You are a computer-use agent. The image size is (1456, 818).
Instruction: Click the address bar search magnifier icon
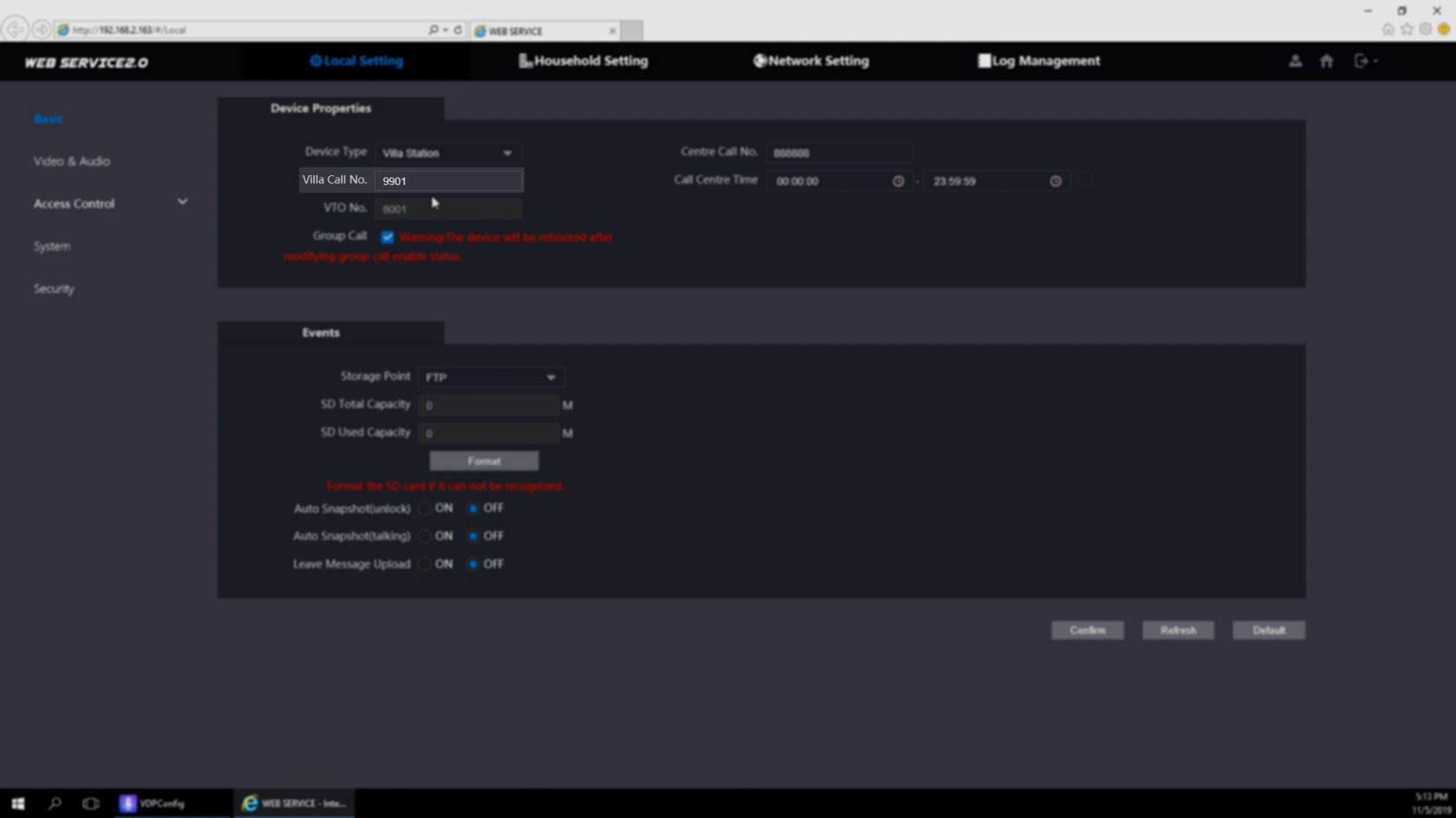click(x=433, y=29)
